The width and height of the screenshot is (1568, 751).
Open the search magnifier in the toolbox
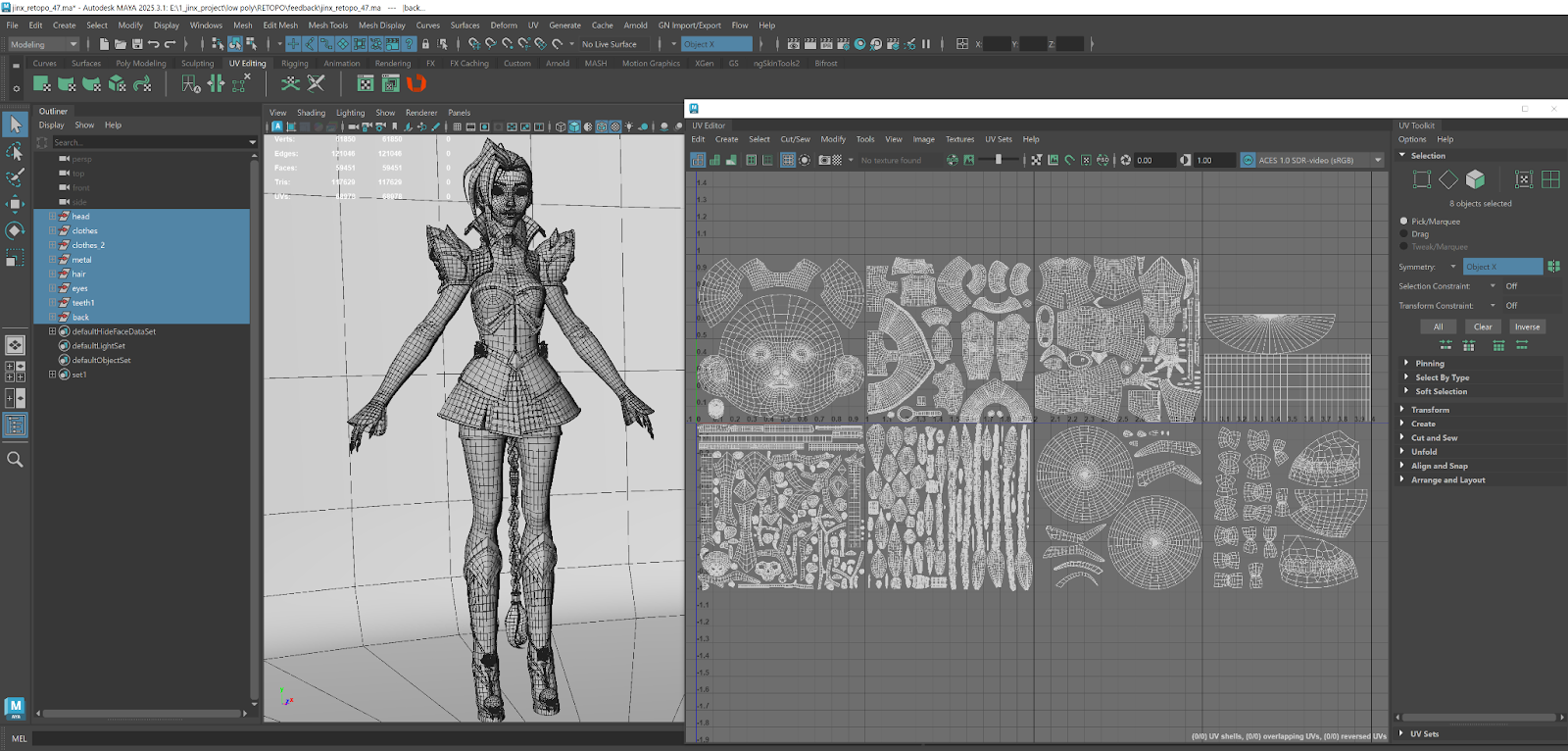click(15, 459)
